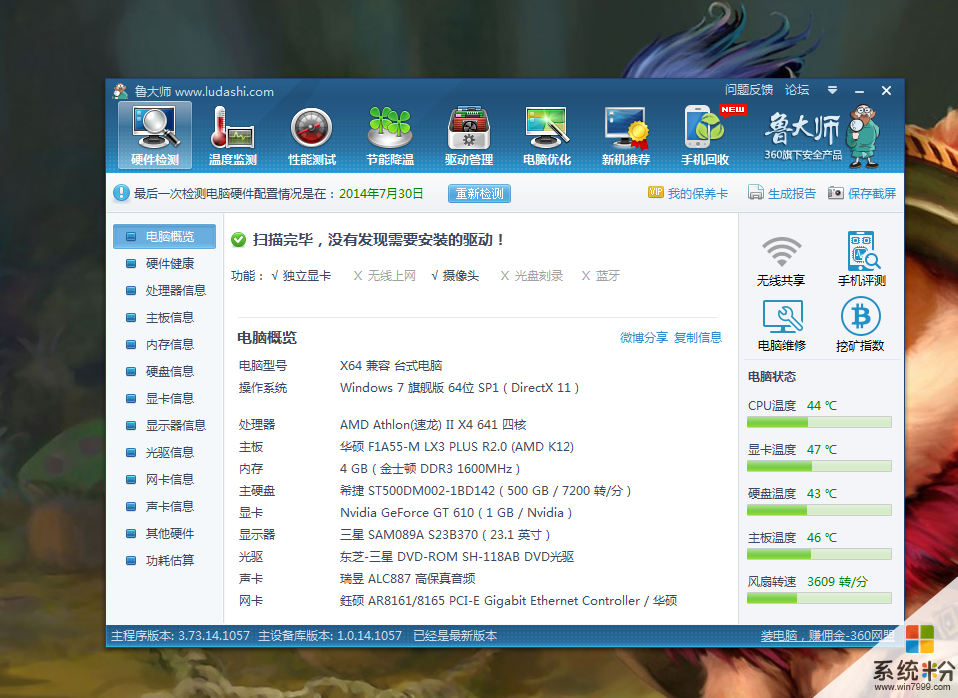Click the date 2014年7月30日
The image size is (958, 698).
[x=381, y=194]
